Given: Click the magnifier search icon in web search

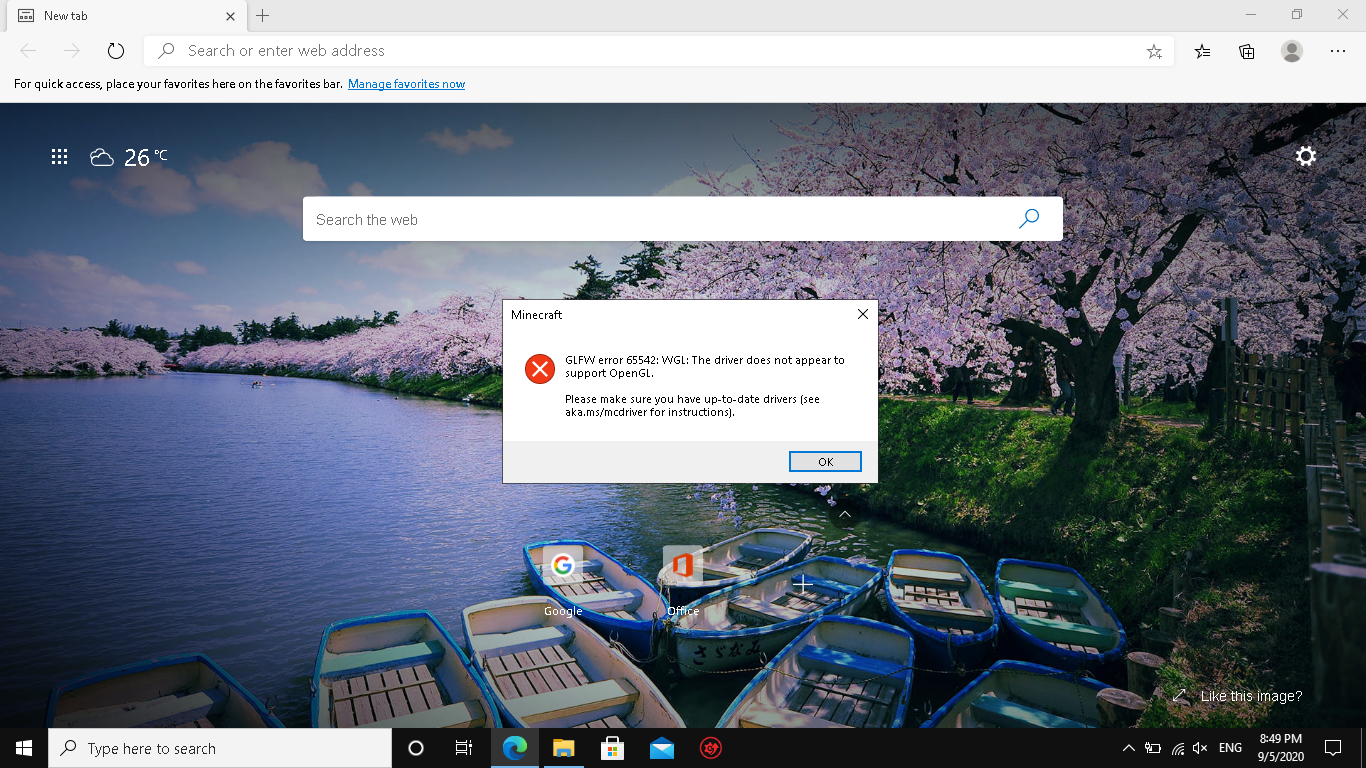Looking at the screenshot, I should coord(1029,219).
